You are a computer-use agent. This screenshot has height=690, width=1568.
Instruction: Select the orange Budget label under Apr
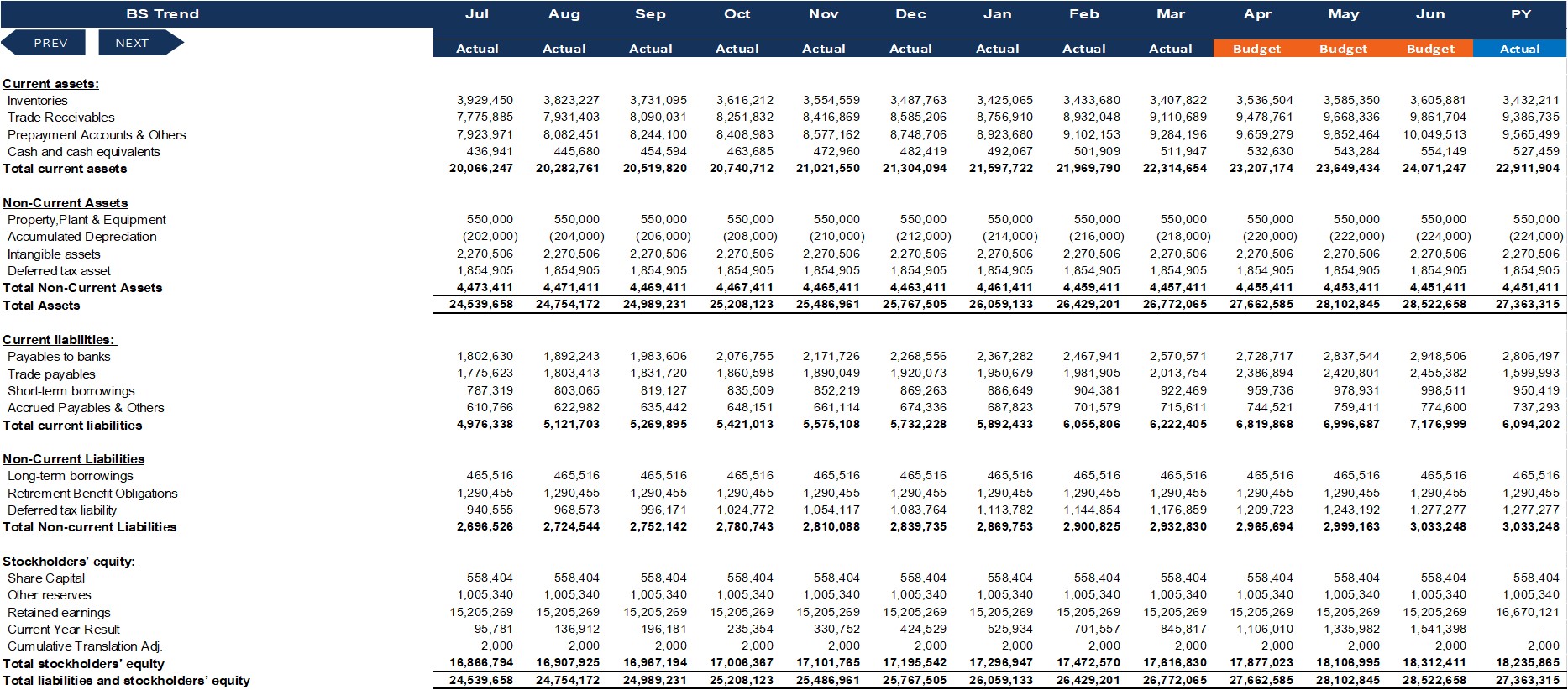click(1256, 49)
